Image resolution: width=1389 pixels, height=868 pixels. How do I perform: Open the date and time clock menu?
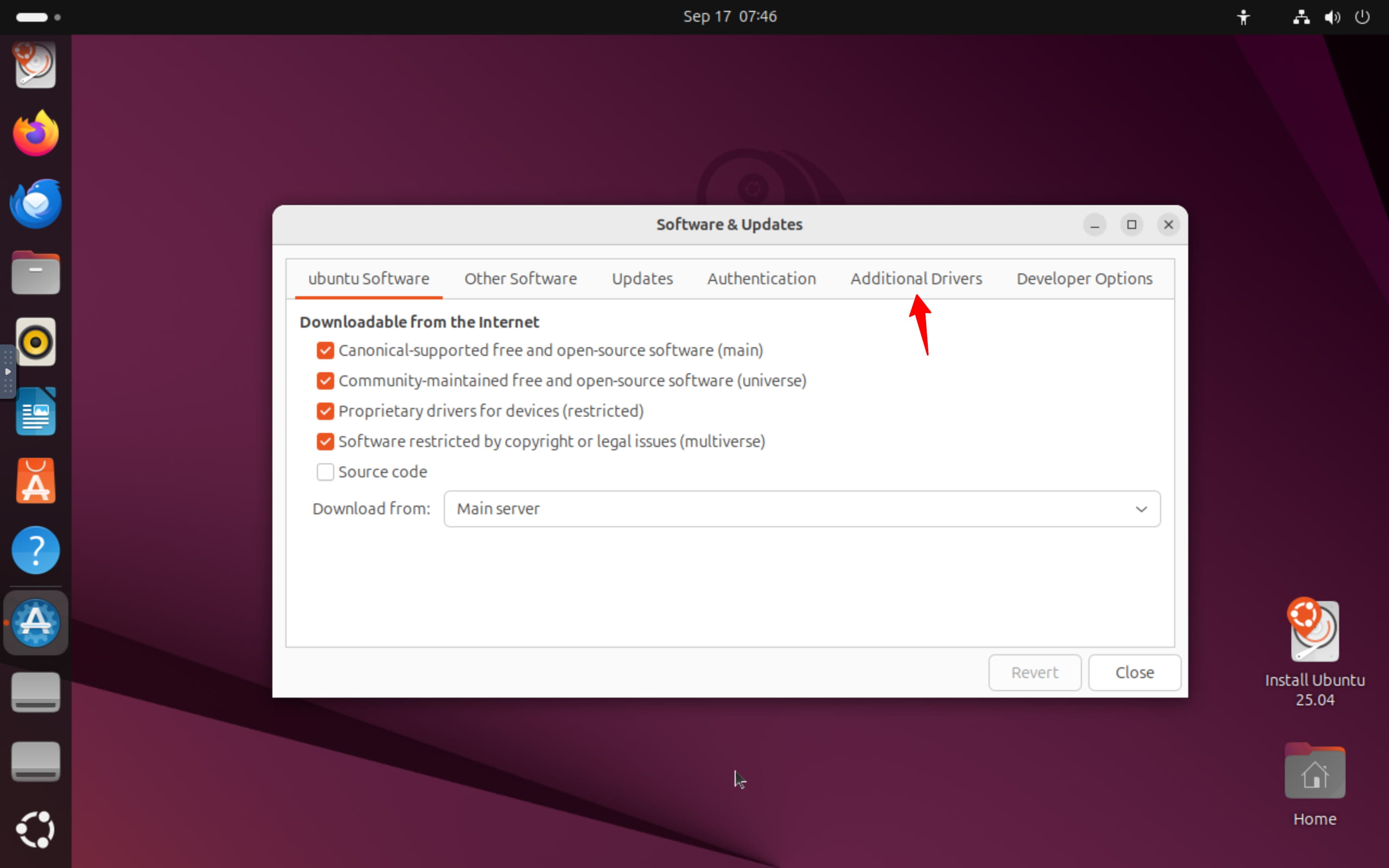coord(730,17)
